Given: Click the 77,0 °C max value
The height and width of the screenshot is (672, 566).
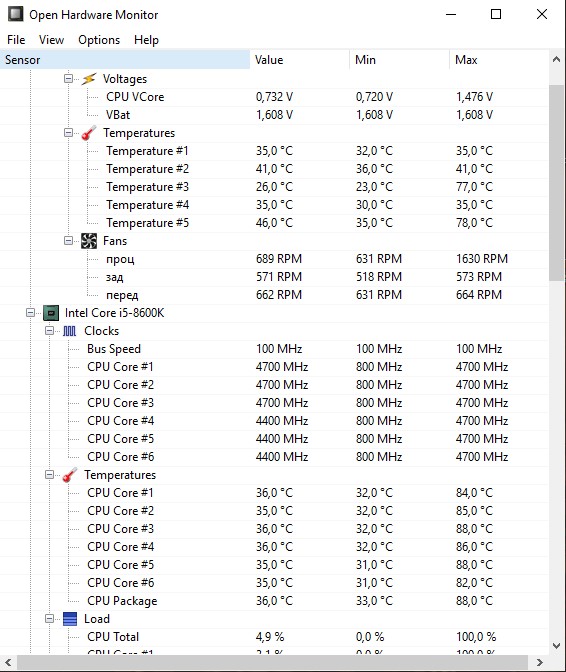Looking at the screenshot, I should click(x=474, y=187).
